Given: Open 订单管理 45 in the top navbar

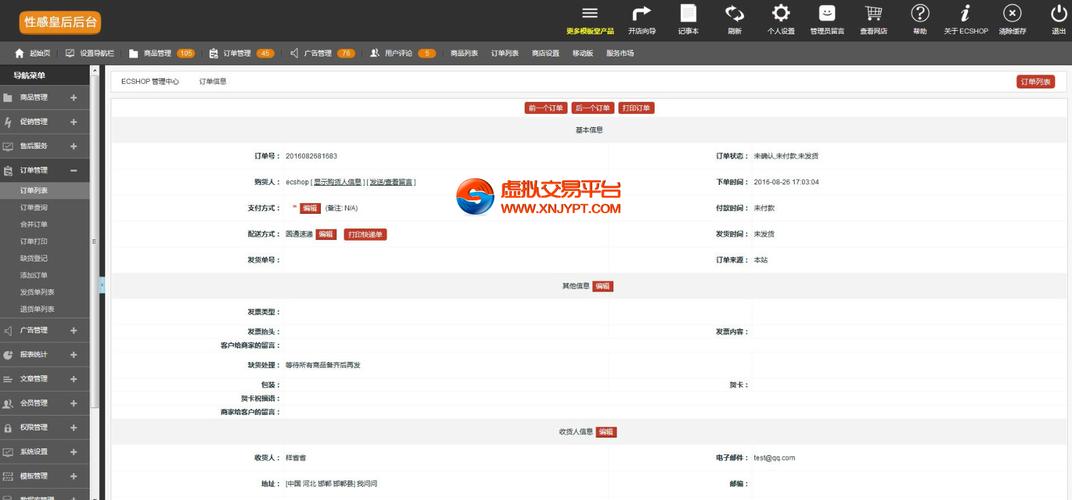Looking at the screenshot, I should coord(242,53).
